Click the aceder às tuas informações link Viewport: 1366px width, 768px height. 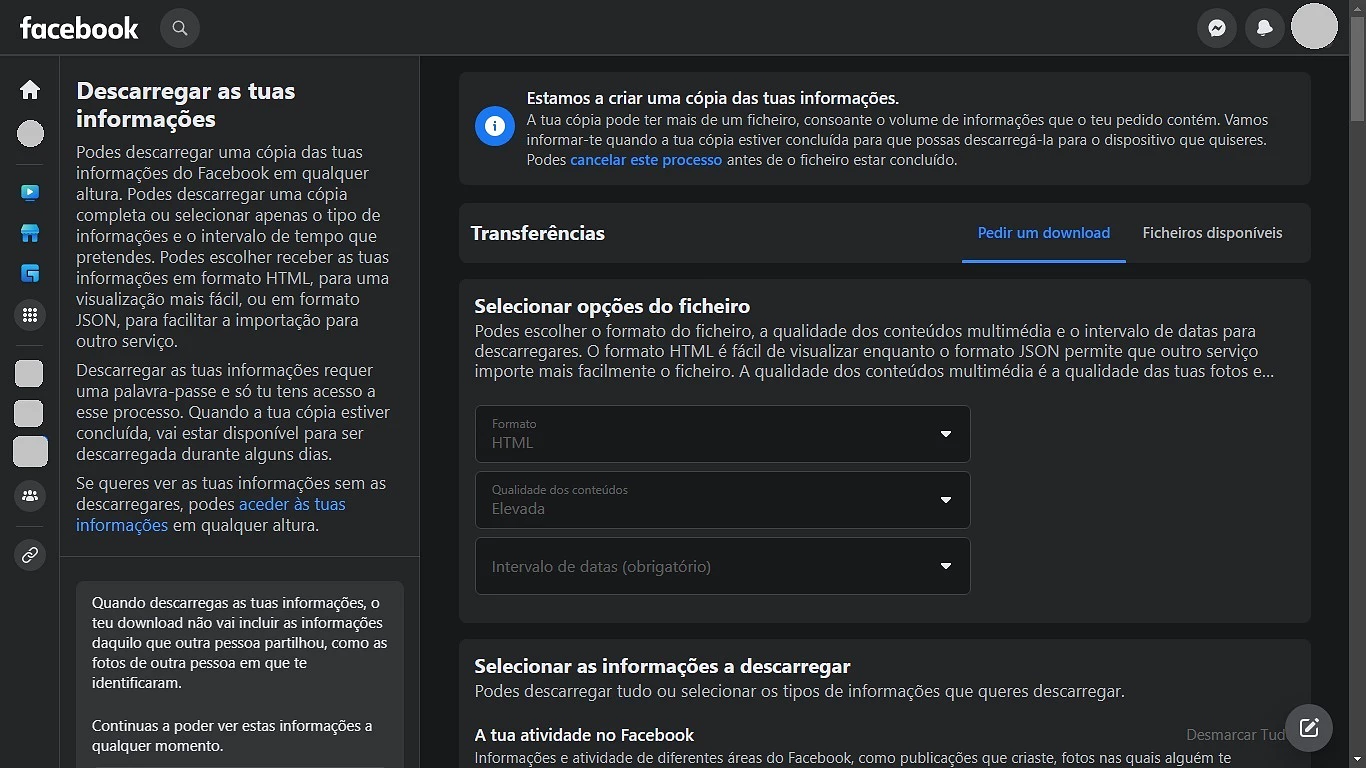tap(211, 515)
